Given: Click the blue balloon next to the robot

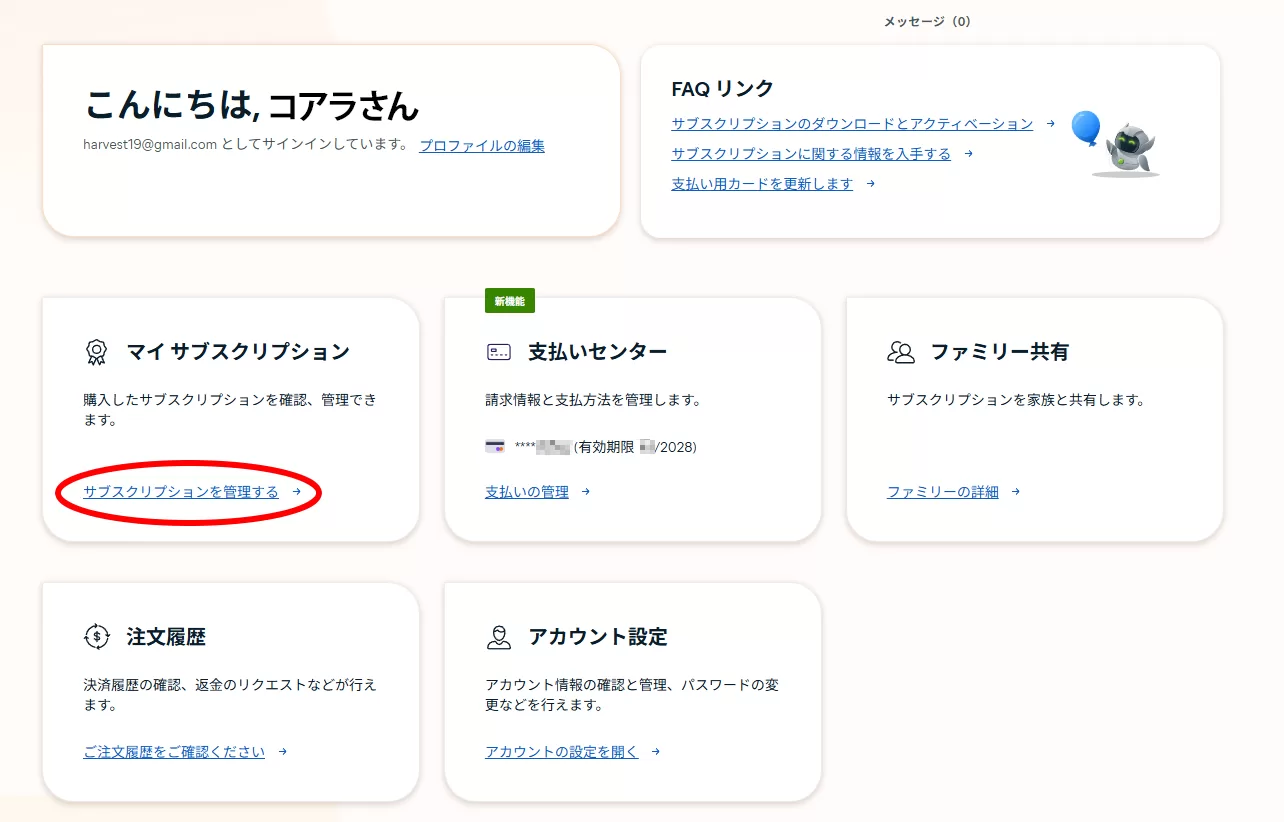Looking at the screenshot, I should point(1085,127).
